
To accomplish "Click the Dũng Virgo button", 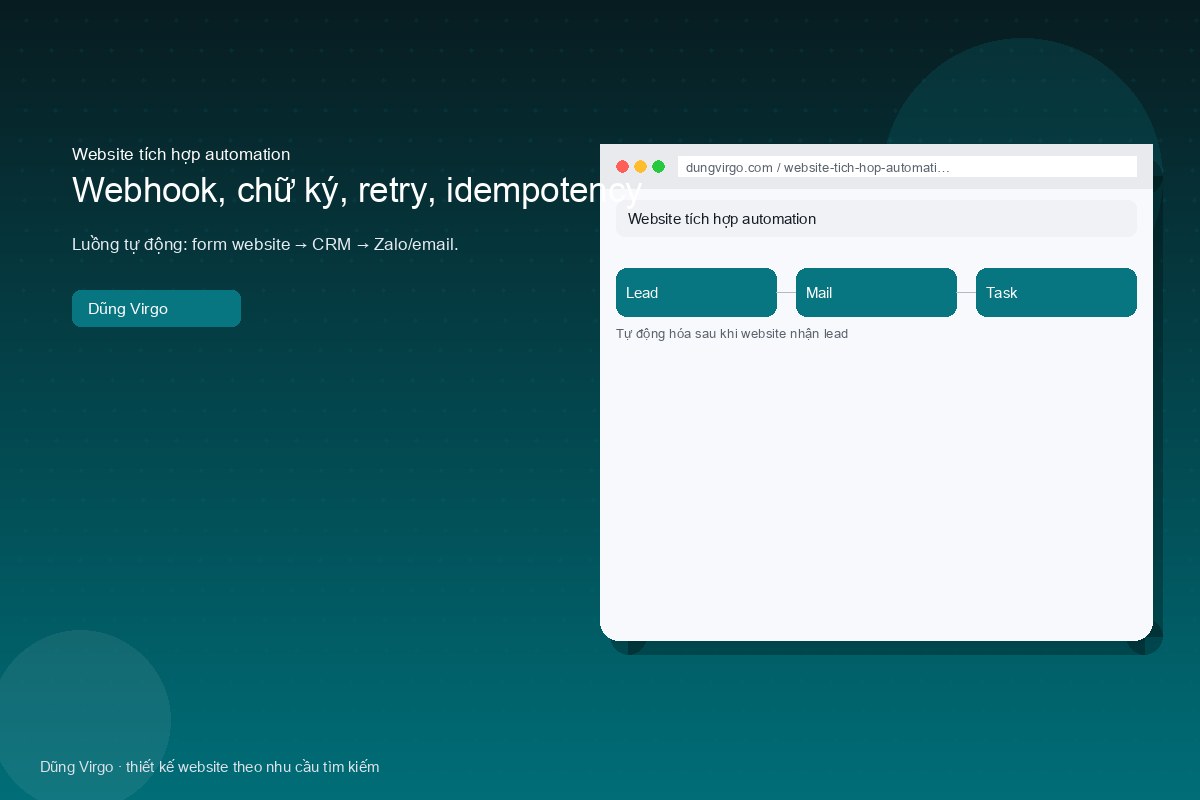I will (156, 308).
